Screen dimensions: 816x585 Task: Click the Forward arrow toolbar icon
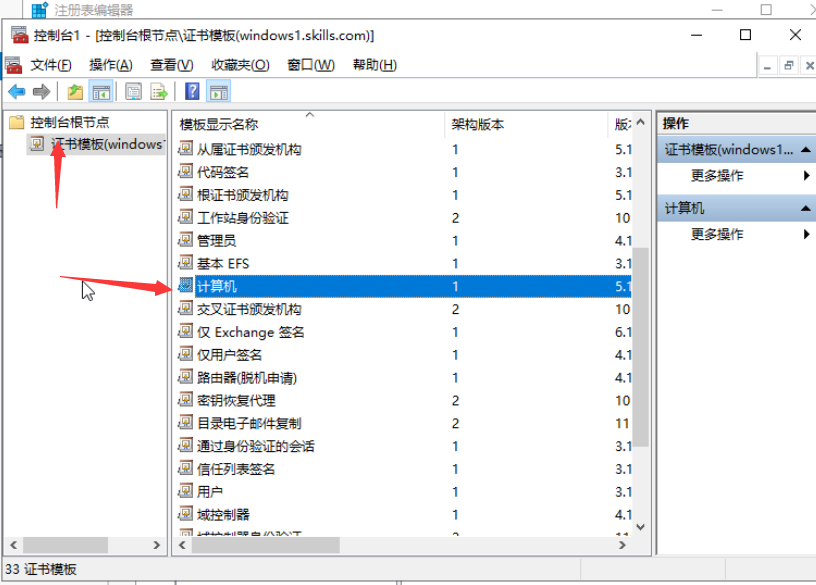point(41,92)
